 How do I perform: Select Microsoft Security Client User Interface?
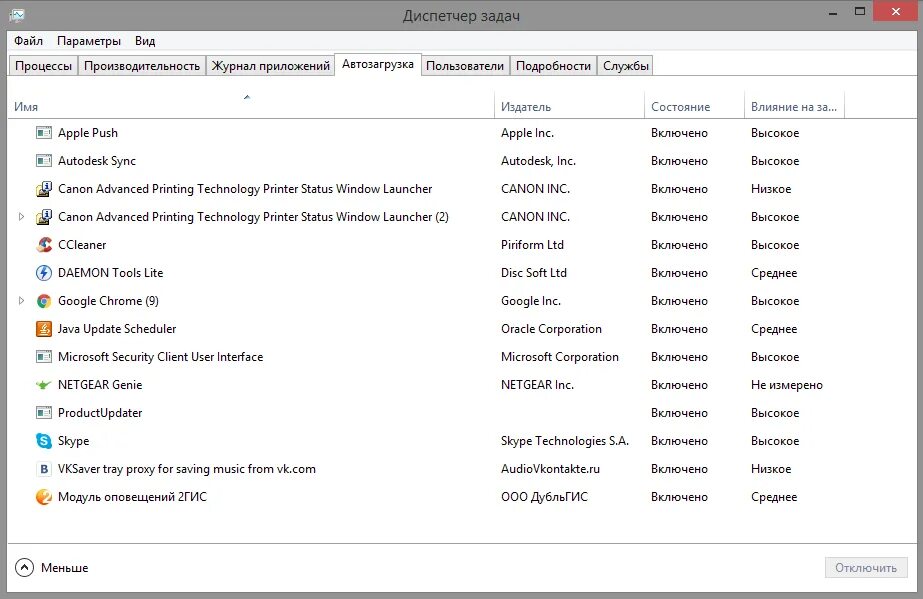[x=160, y=357]
